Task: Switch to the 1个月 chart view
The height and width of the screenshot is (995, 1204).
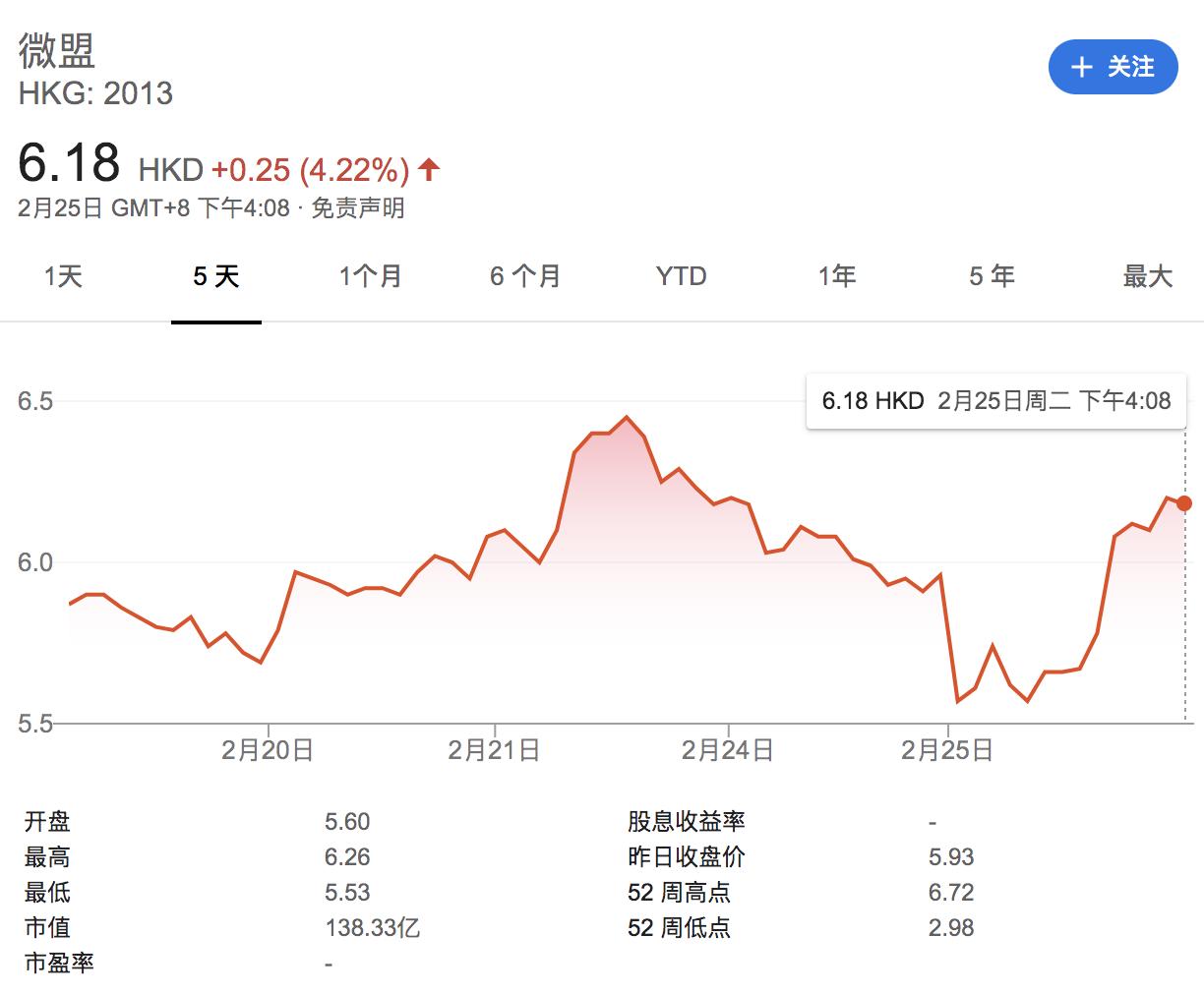Action: pyautogui.click(x=369, y=276)
